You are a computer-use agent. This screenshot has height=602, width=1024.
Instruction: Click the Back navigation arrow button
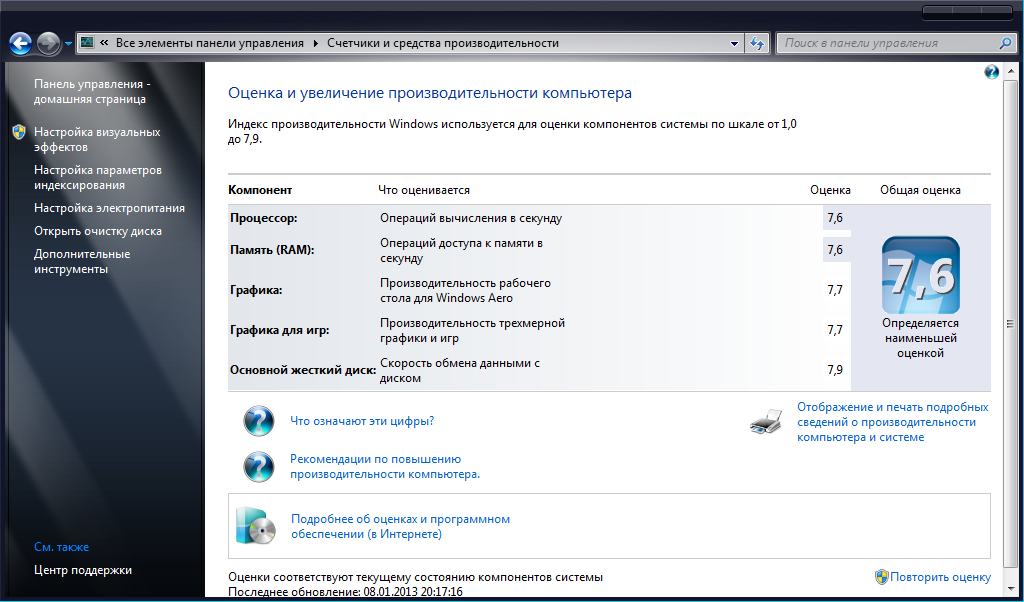(x=21, y=44)
